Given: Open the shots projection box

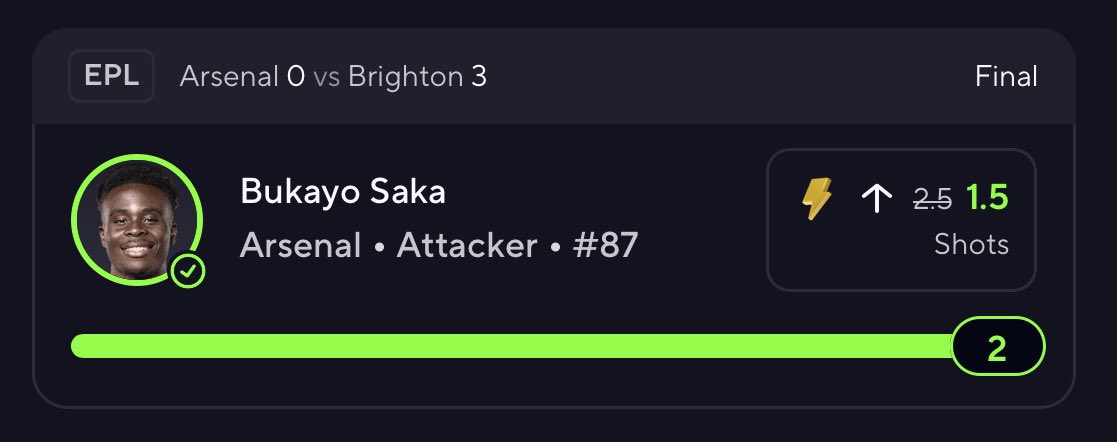Looking at the screenshot, I should (x=901, y=220).
